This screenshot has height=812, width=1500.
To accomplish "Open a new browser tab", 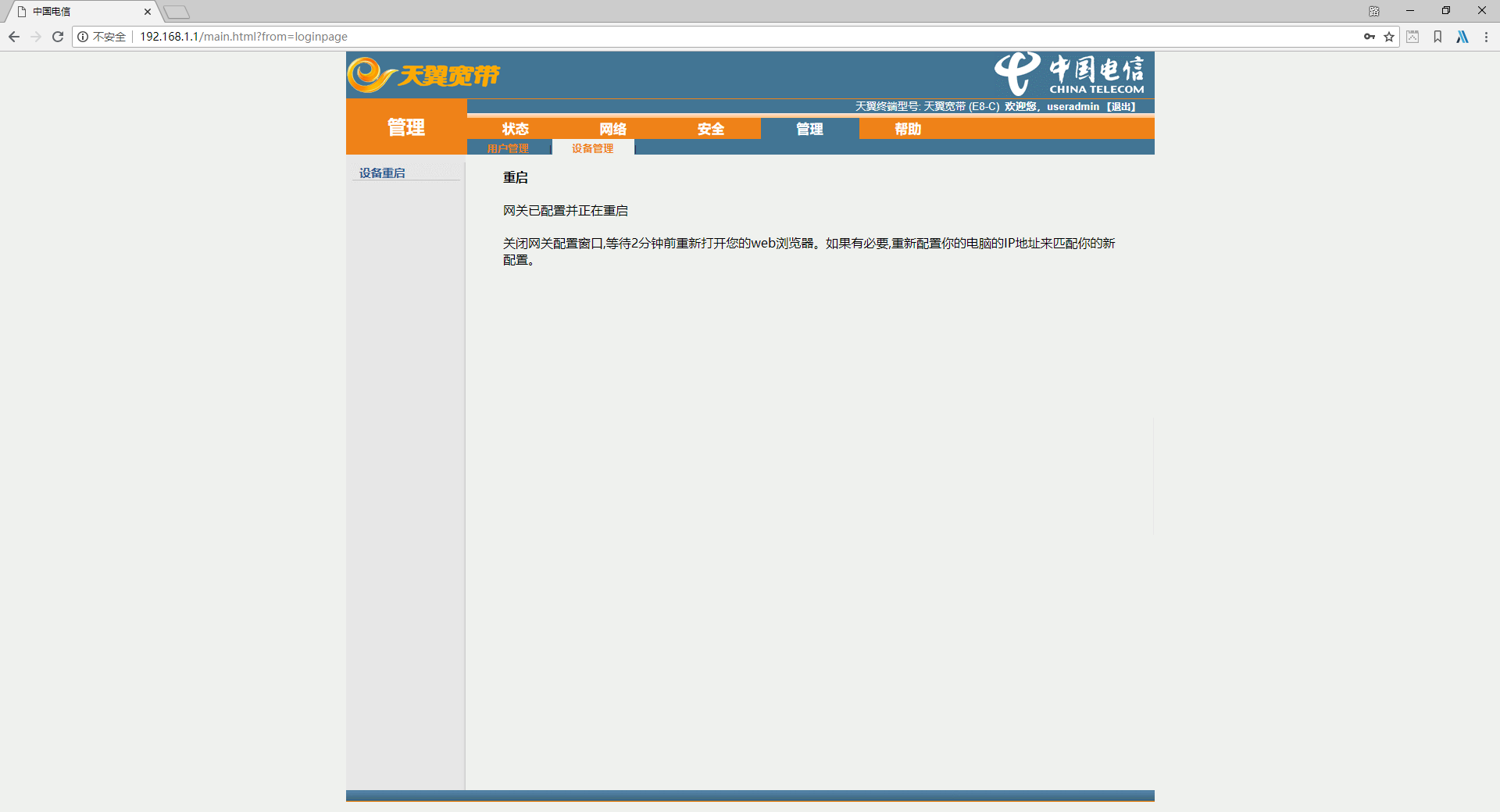I will [177, 12].
